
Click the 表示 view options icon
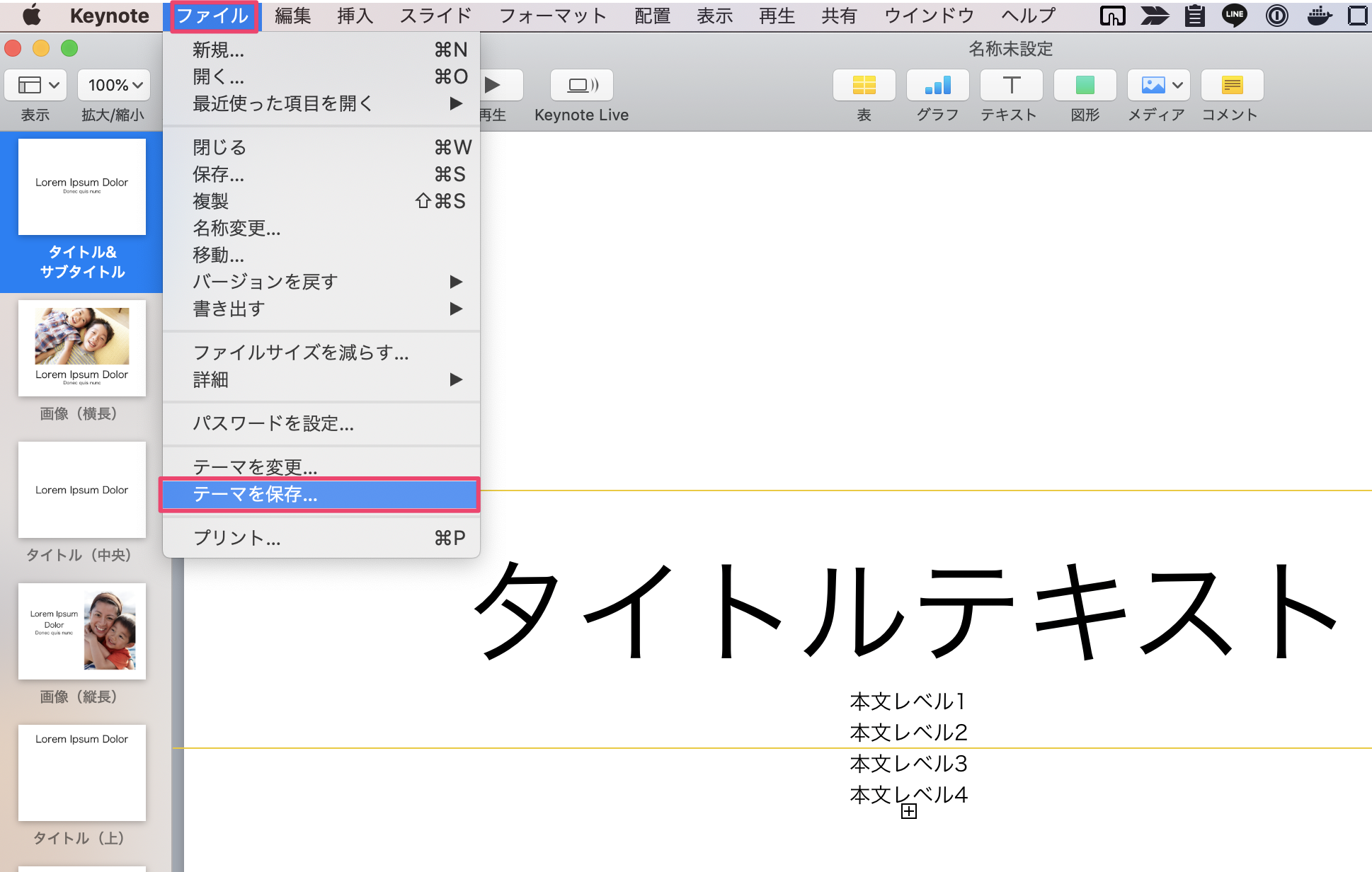point(35,85)
